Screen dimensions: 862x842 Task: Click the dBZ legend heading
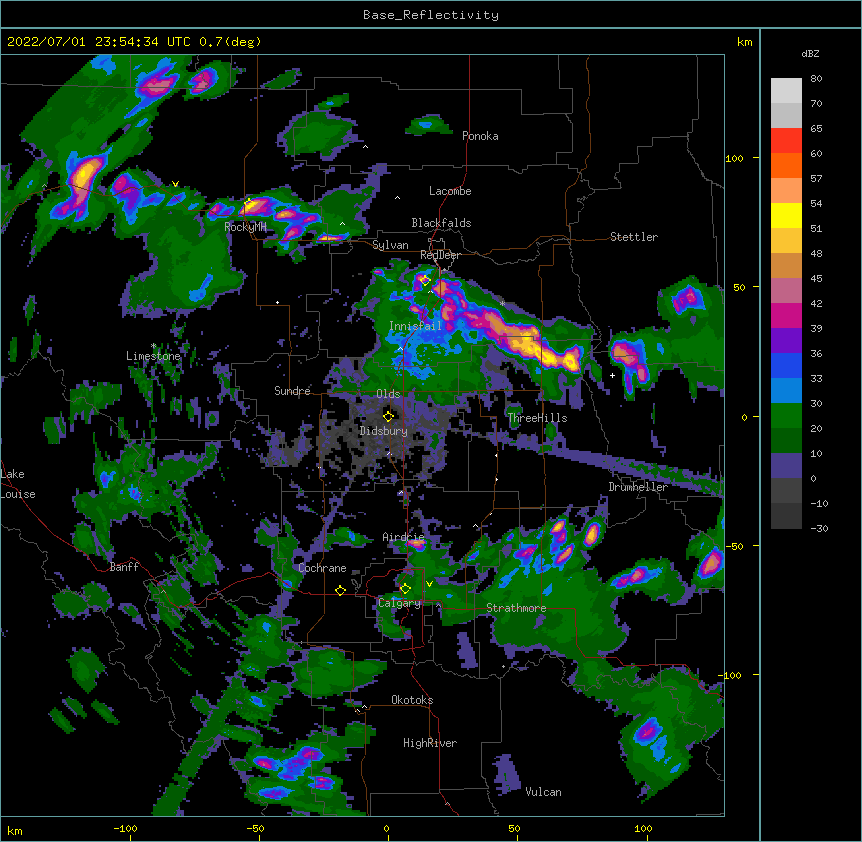click(x=810, y=54)
